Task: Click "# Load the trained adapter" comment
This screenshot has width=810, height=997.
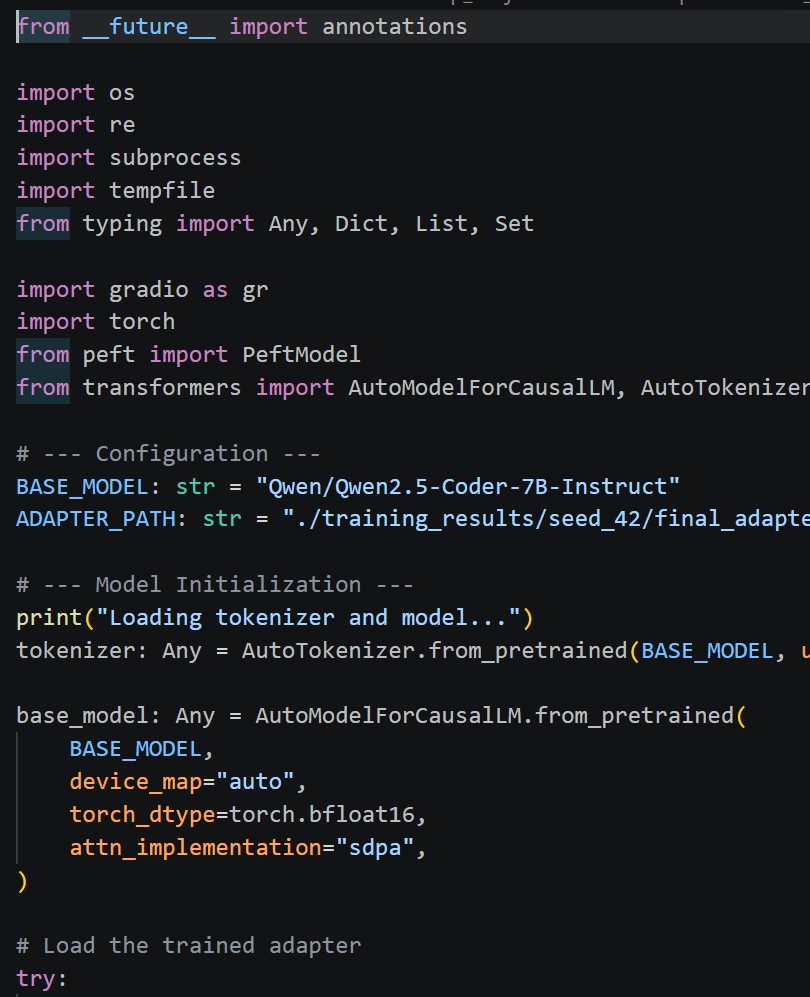Action: tap(189, 946)
